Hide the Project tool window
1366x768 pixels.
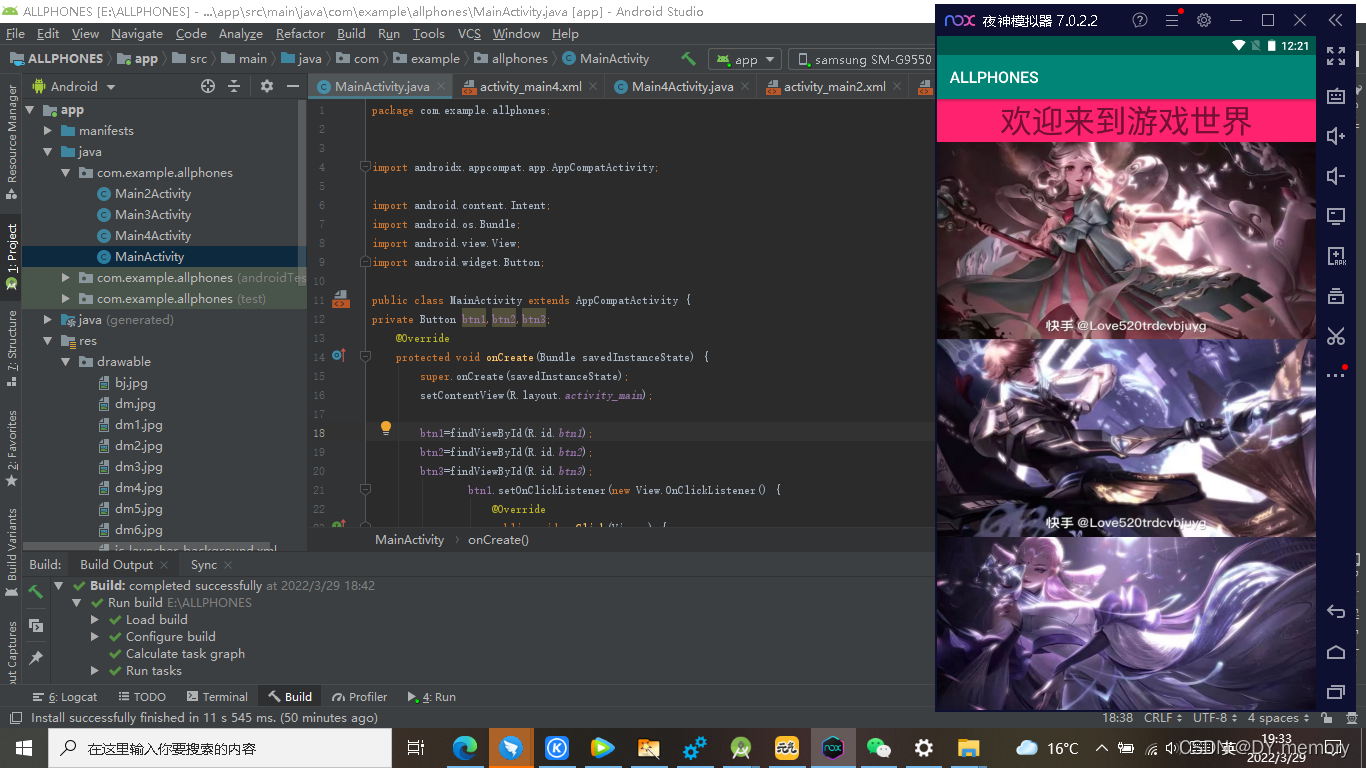(x=293, y=86)
